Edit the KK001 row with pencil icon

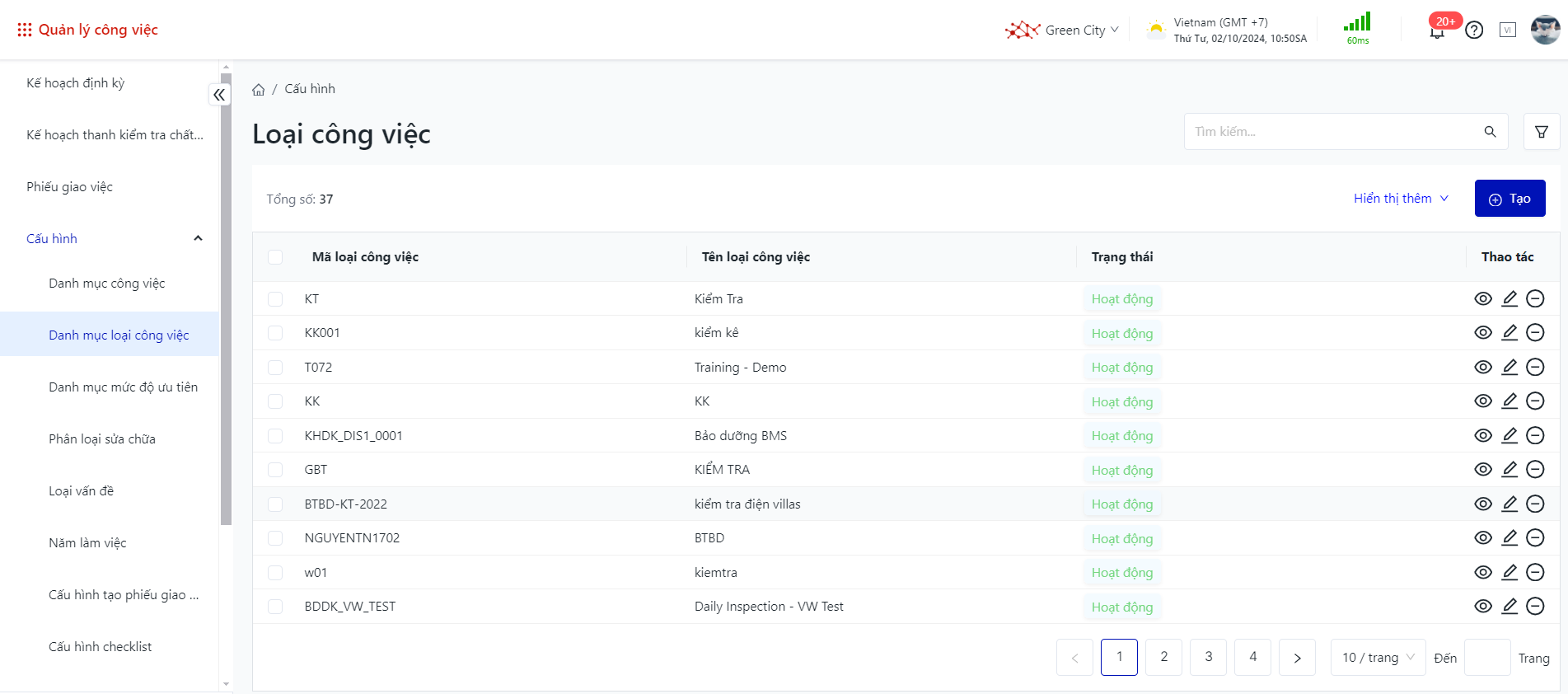[1509, 333]
